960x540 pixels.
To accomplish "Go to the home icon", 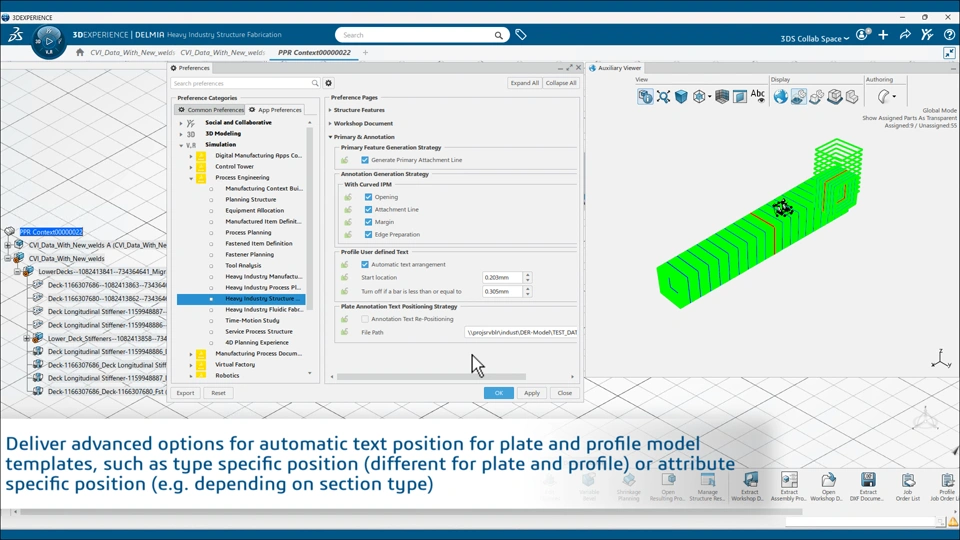I will point(80,53).
